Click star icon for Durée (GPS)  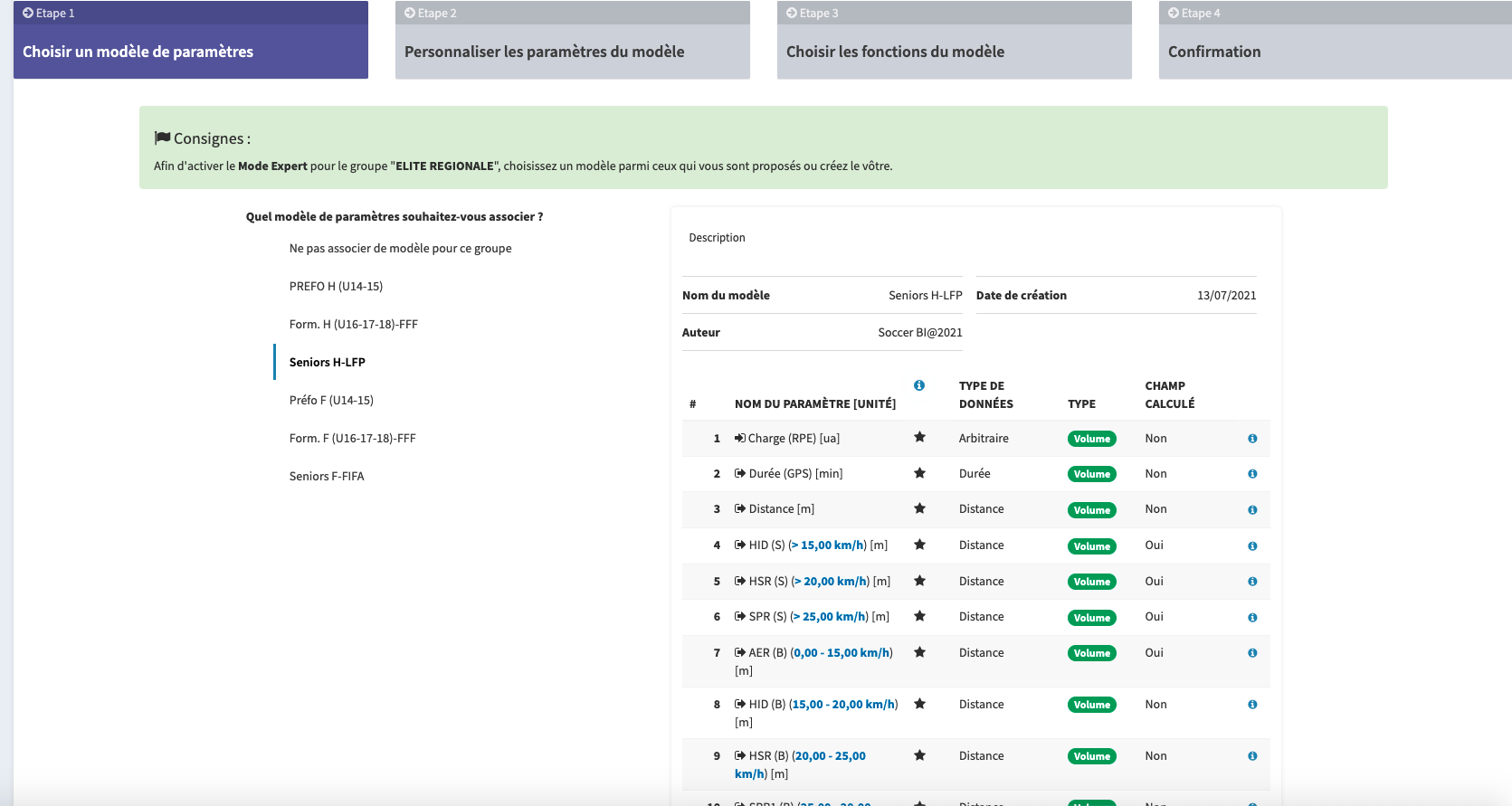pyautogui.click(x=919, y=472)
